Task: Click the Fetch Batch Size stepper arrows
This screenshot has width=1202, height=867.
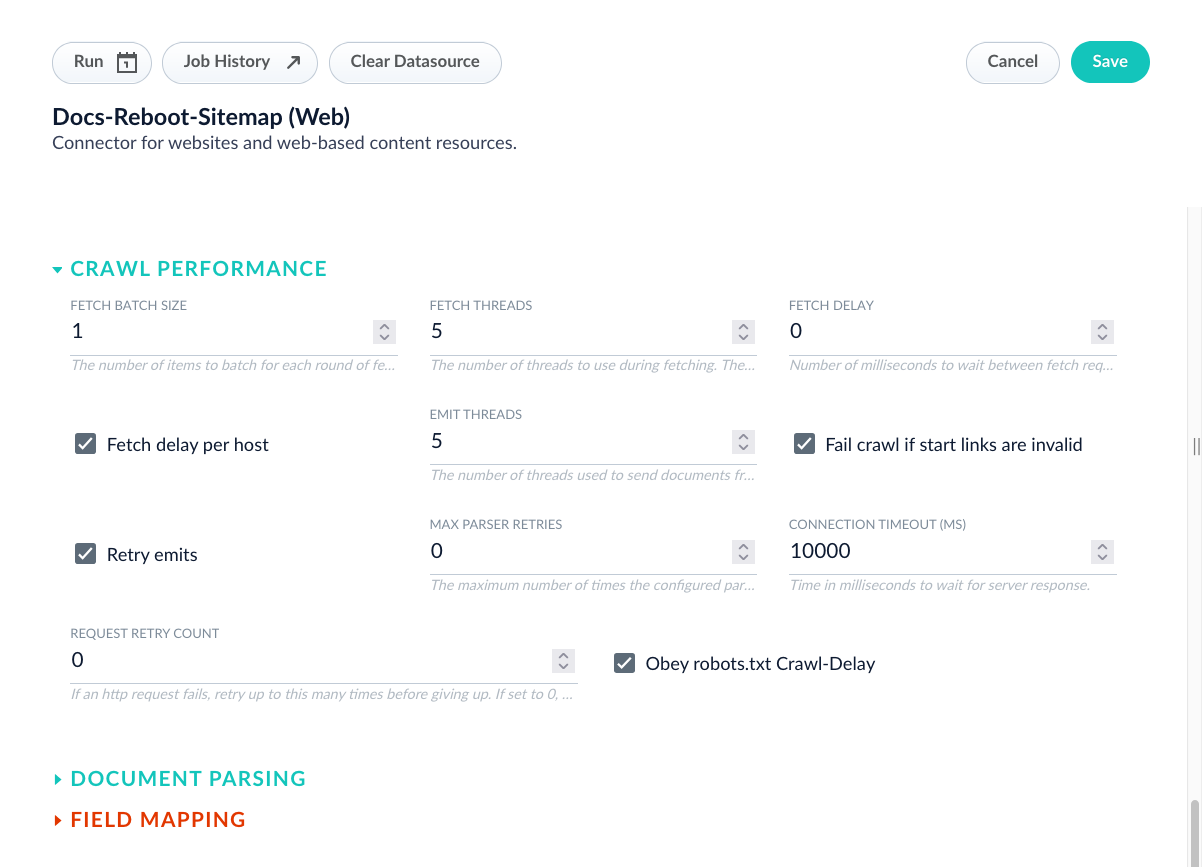Action: click(384, 332)
